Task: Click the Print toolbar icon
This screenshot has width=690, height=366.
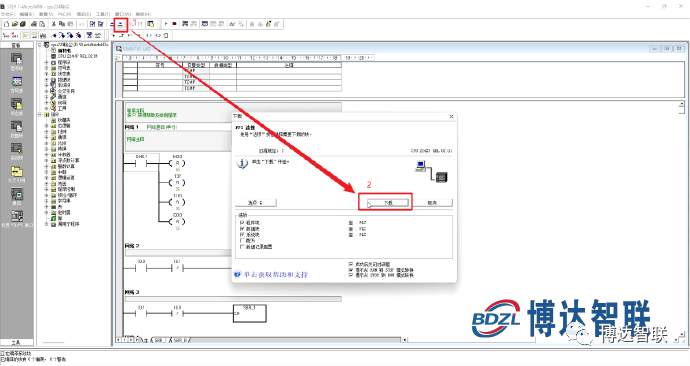Action: coord(34,24)
